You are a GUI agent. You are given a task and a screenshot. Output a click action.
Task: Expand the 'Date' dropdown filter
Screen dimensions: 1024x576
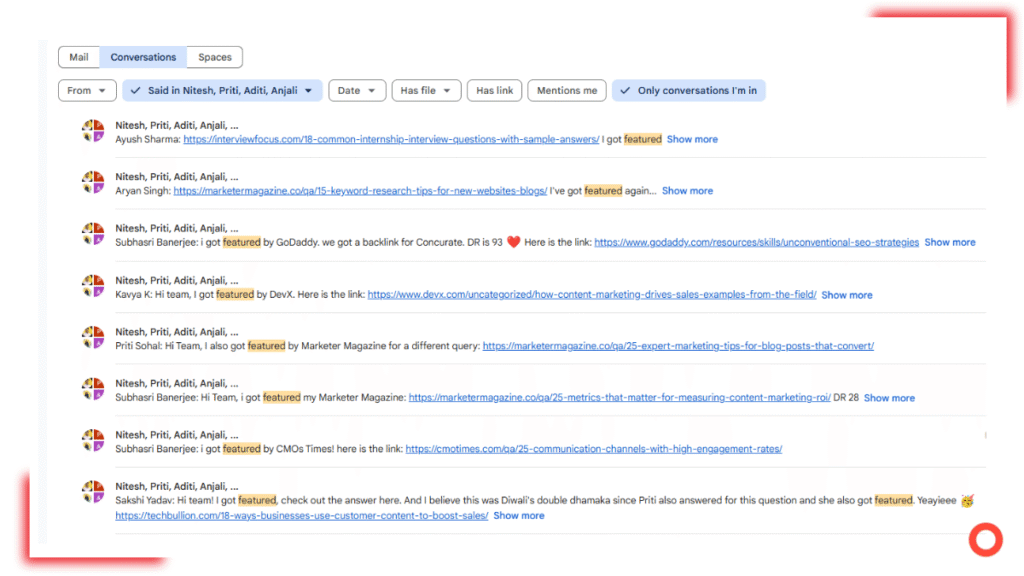(357, 91)
